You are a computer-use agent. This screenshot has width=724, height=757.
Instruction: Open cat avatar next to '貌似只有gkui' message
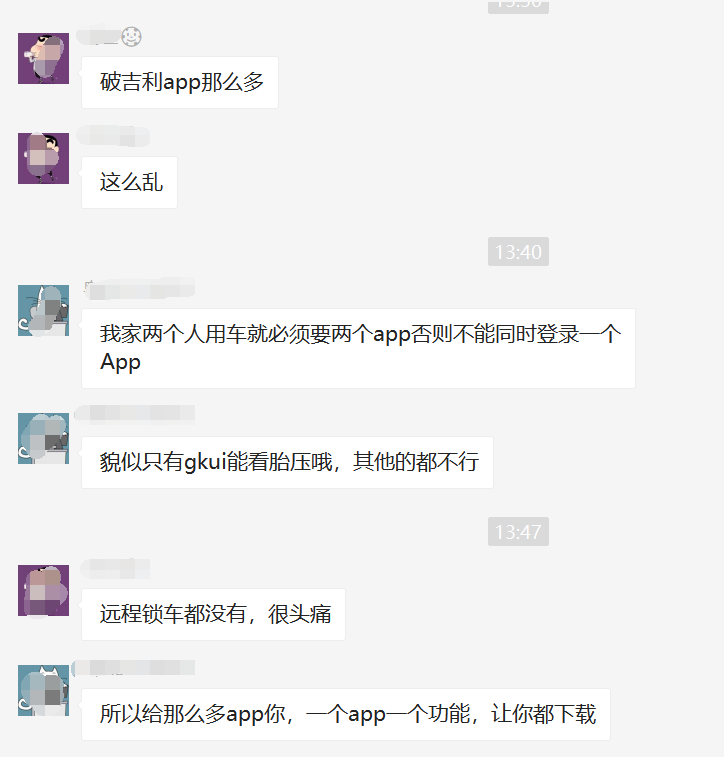point(43,438)
